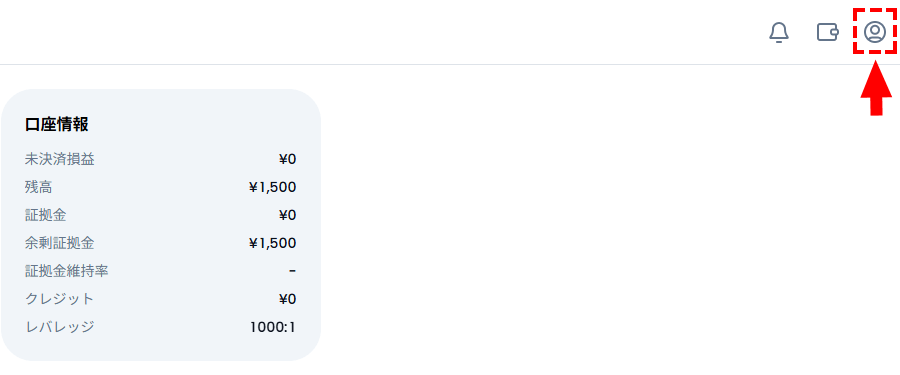Click the dash value beside 証拠金維持率

point(293,271)
